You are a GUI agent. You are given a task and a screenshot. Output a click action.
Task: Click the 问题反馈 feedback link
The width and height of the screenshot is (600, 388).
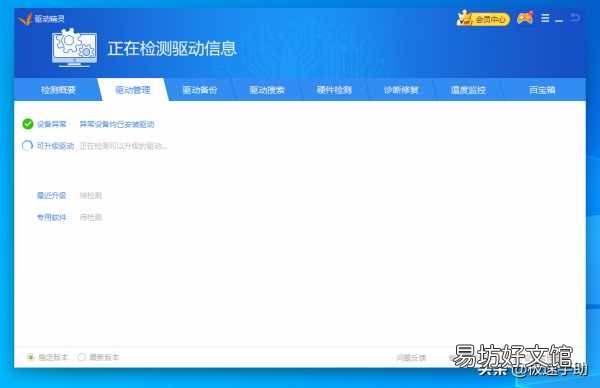[x=411, y=357]
